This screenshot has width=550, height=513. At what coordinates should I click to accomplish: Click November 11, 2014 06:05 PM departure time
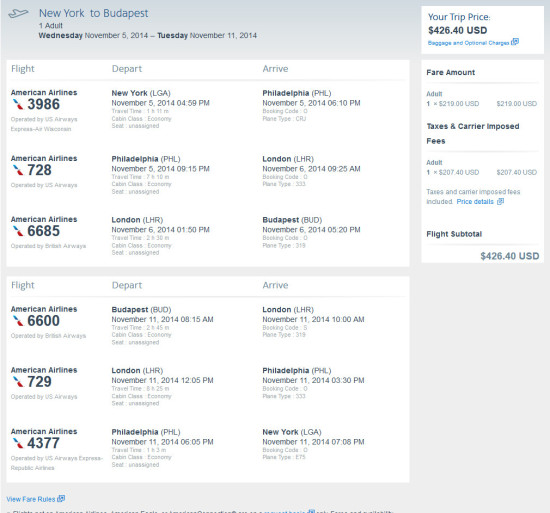pyautogui.click(x=162, y=442)
